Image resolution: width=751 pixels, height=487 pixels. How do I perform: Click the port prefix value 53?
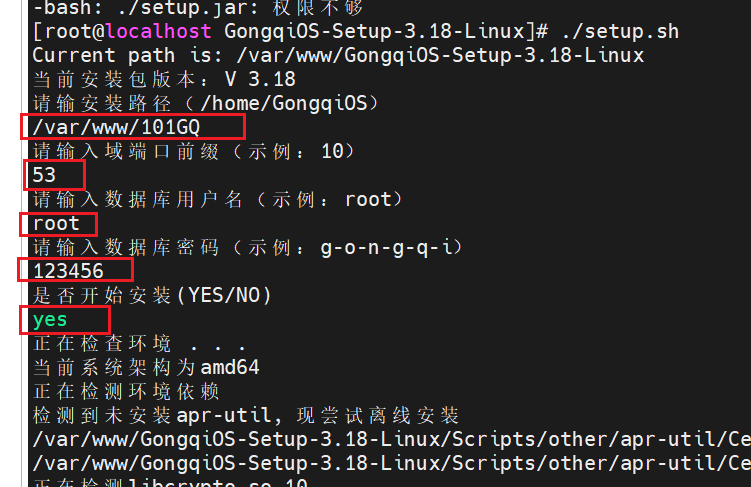click(x=45, y=175)
